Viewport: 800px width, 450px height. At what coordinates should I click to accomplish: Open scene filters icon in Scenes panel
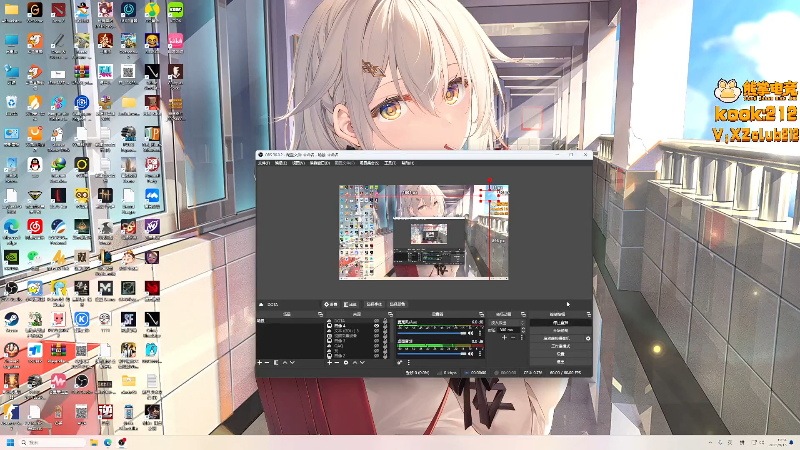(x=276, y=363)
